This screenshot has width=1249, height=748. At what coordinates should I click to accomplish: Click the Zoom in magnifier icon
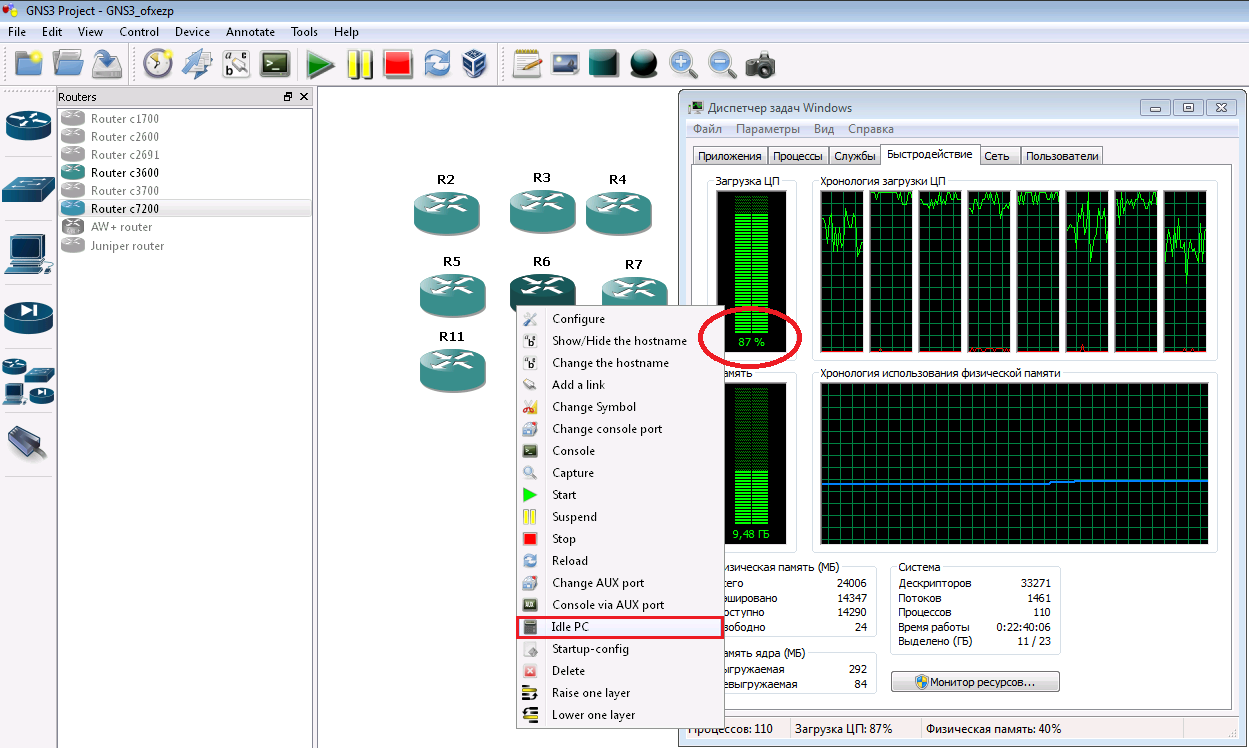point(683,64)
